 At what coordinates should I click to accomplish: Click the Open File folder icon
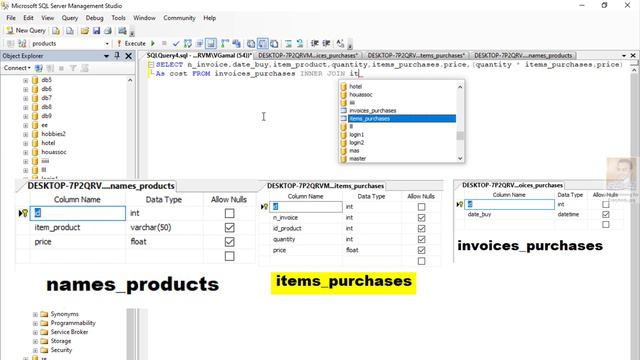point(84,31)
